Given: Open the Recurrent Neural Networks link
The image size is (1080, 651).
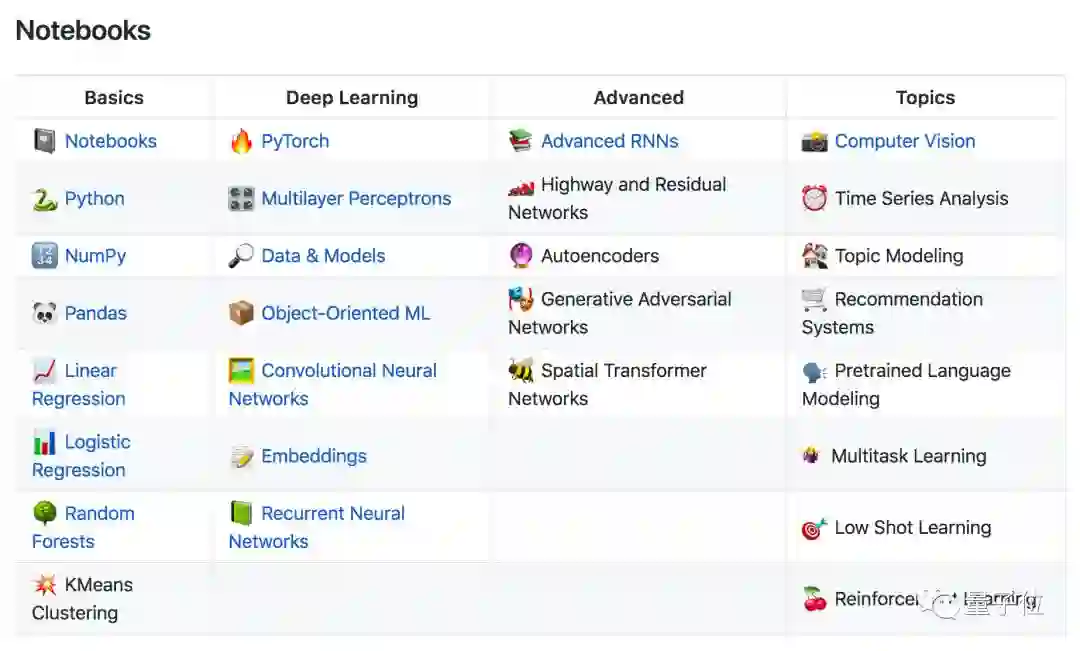Looking at the screenshot, I should (x=332, y=514).
